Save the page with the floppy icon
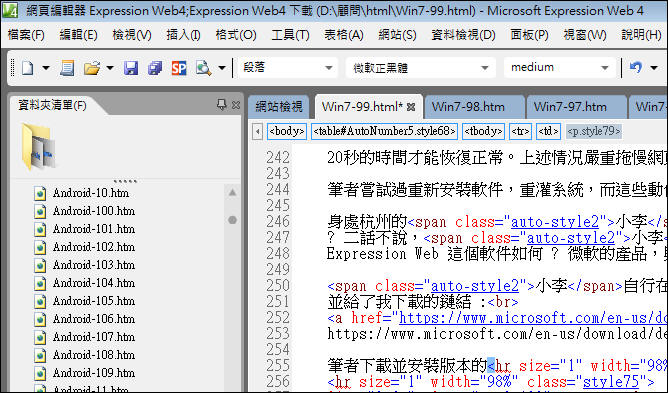Image resolution: width=668 pixels, height=393 pixels. 131,68
